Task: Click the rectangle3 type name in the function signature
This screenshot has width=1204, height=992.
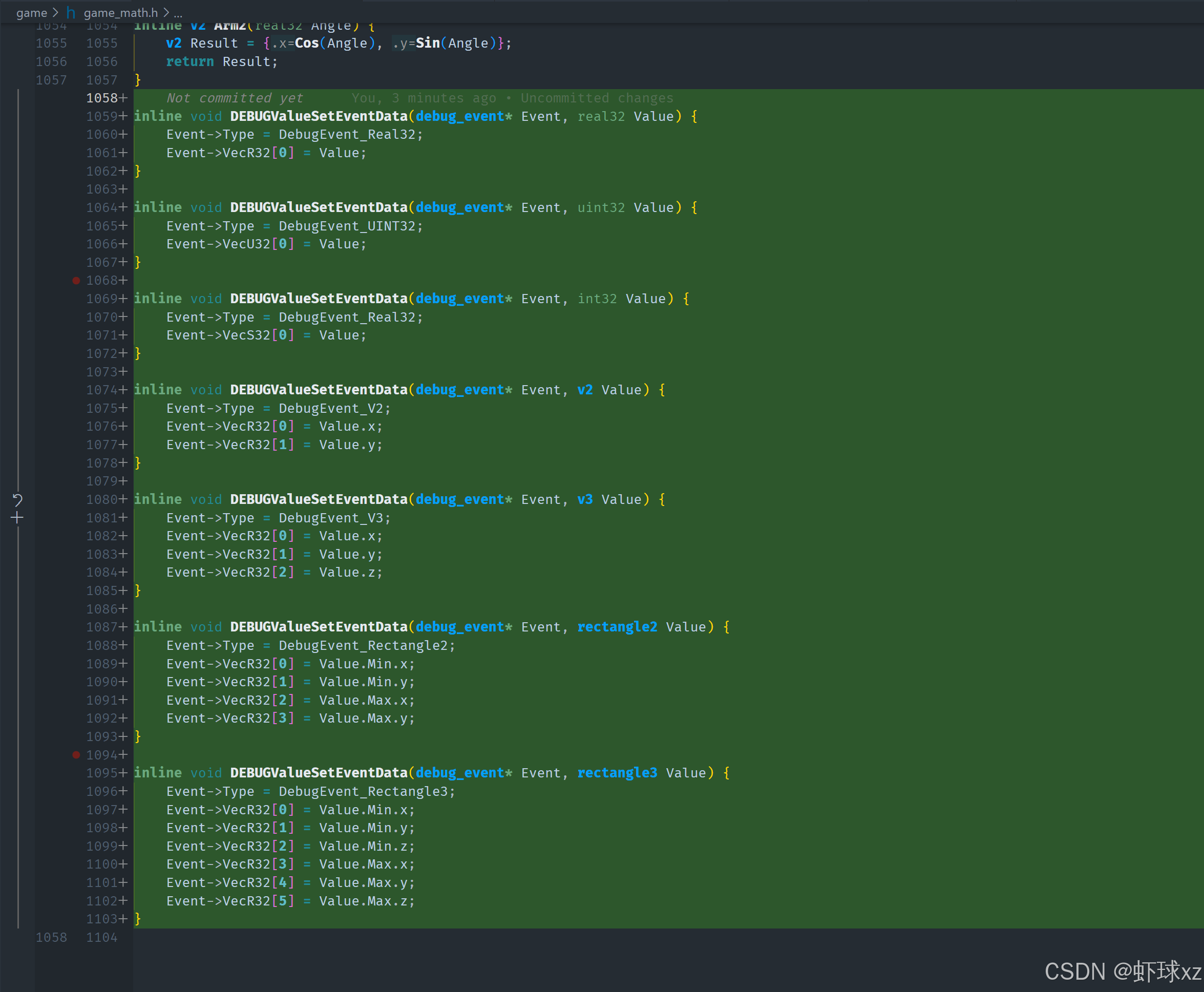Action: 617,773
